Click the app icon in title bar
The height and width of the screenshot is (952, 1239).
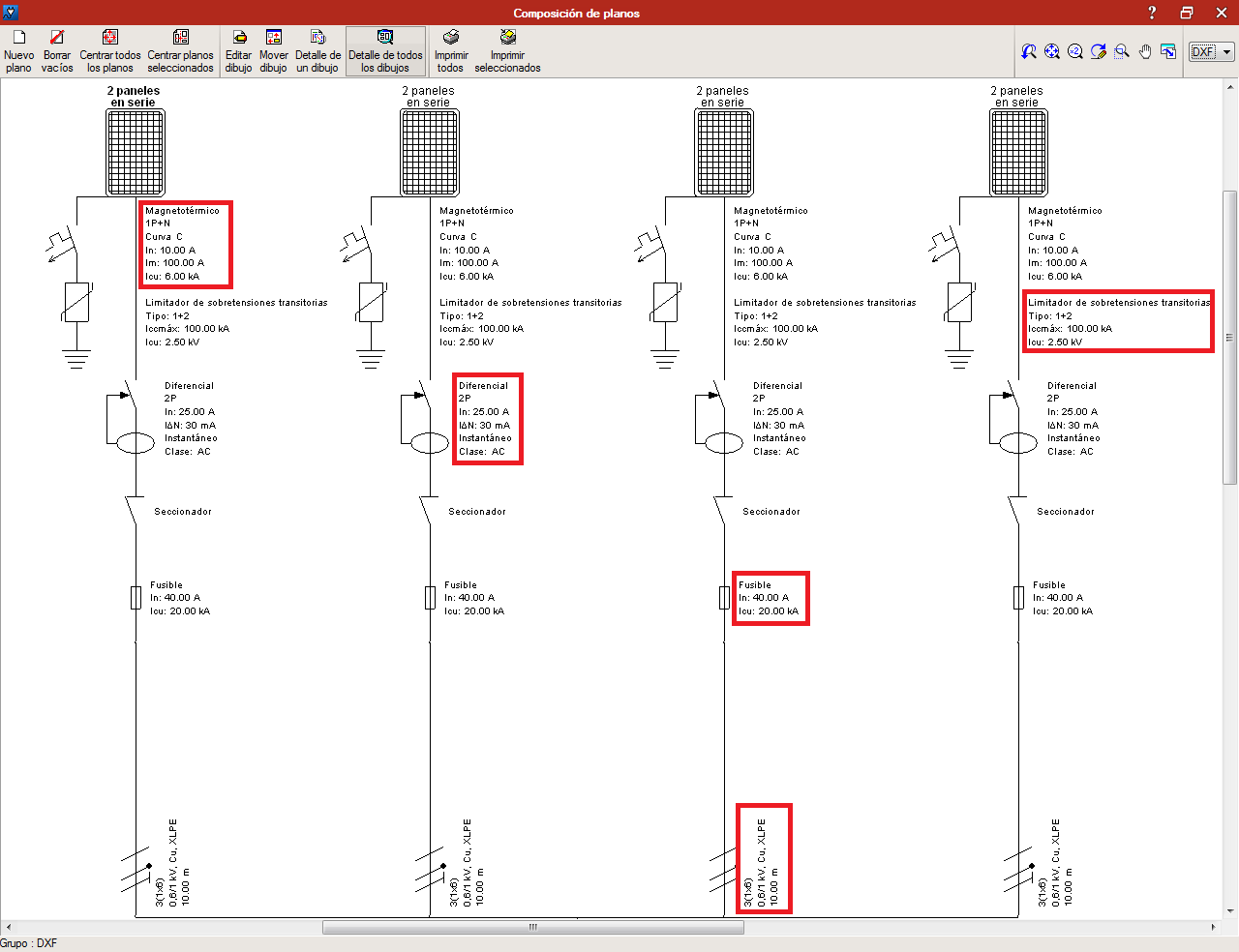[11, 13]
